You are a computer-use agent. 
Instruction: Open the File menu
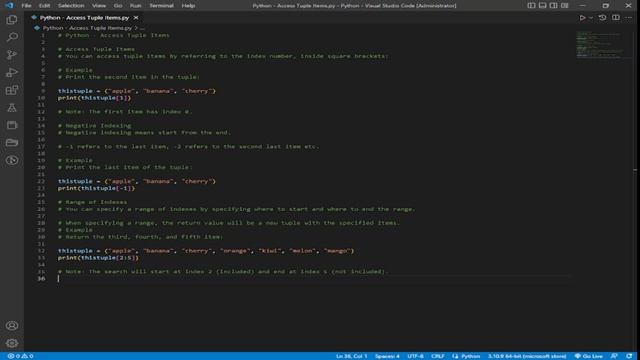(x=26, y=6)
